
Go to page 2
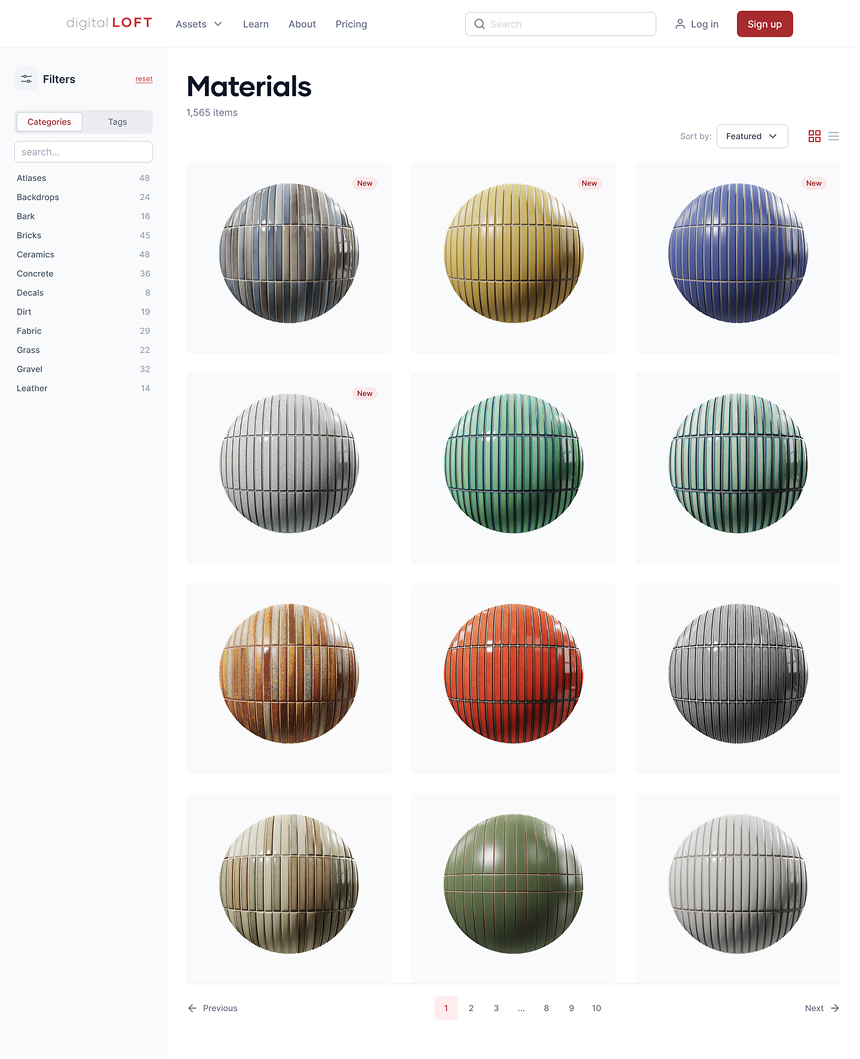coord(471,1008)
